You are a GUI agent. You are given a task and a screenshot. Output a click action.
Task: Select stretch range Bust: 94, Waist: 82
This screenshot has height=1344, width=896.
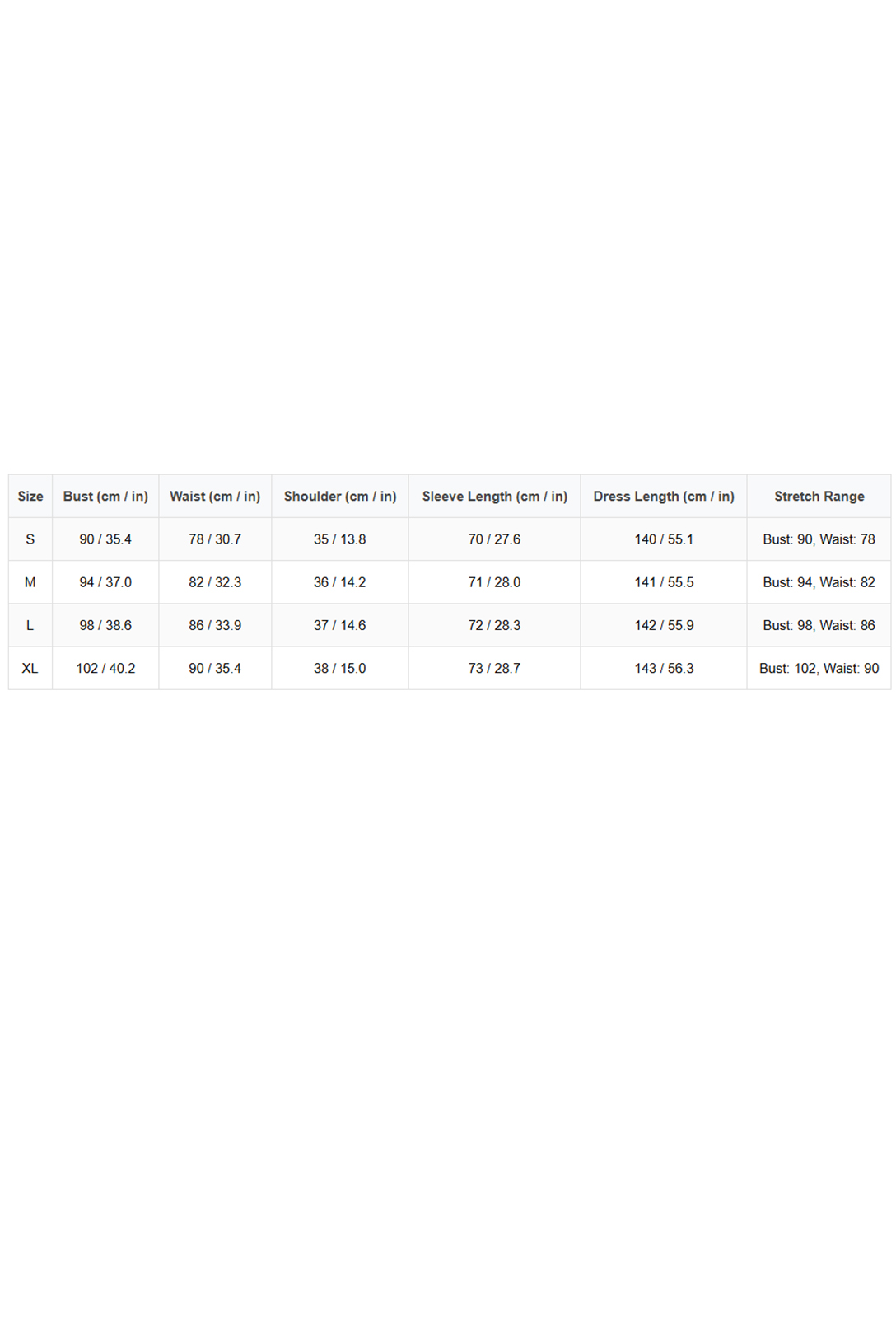pyautogui.click(x=819, y=581)
